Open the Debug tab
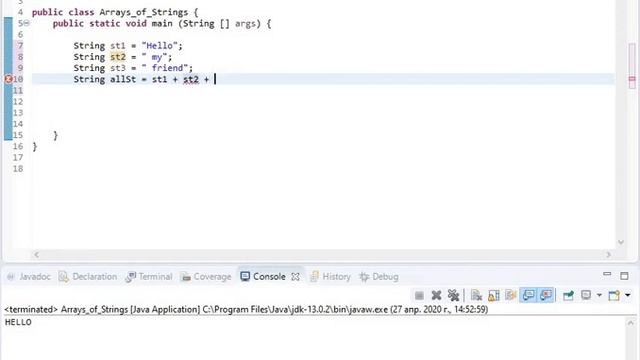 379,277
